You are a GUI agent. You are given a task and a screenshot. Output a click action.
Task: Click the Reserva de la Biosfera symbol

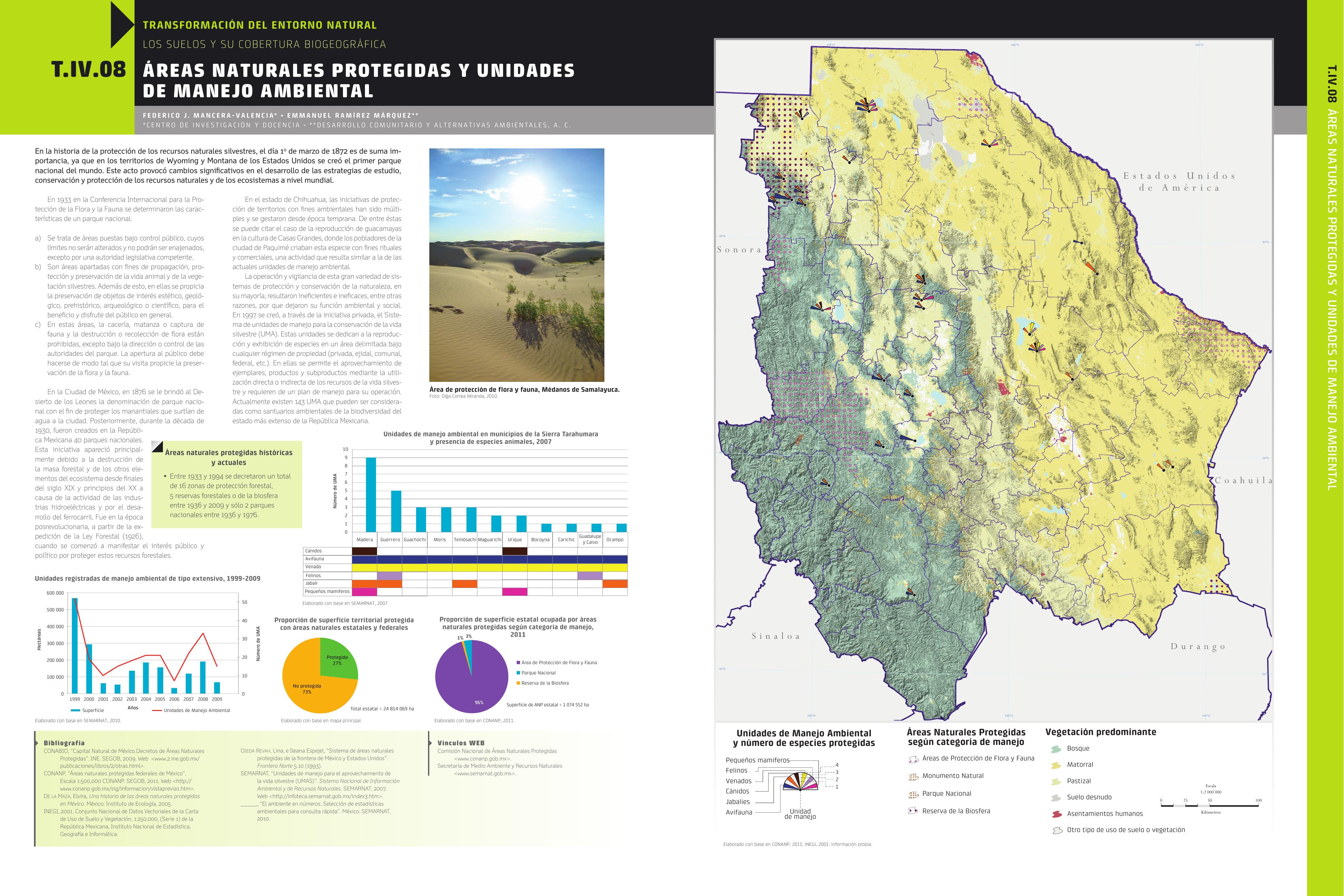(x=913, y=811)
